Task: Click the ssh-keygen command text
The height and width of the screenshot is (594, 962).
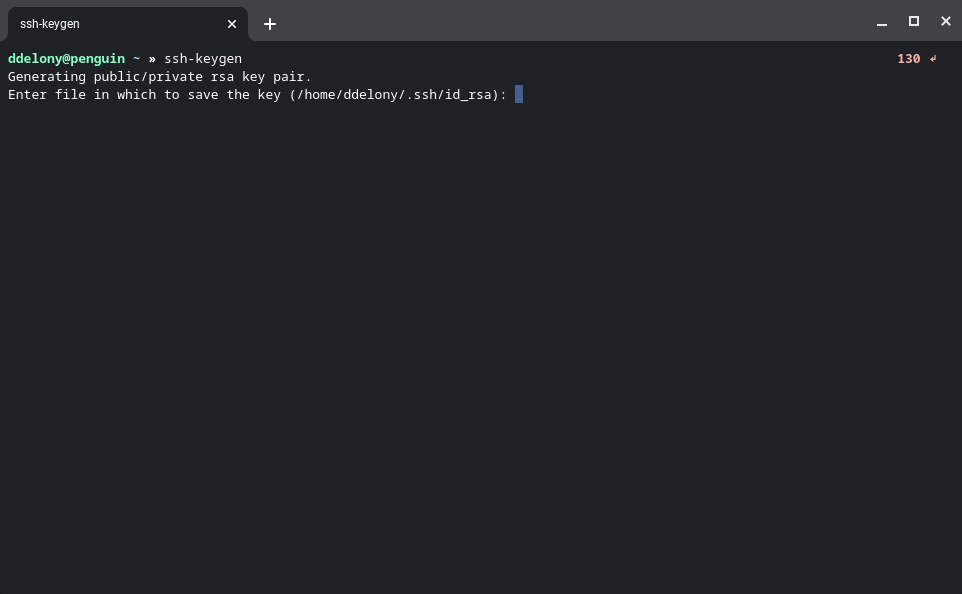Action: tap(203, 59)
